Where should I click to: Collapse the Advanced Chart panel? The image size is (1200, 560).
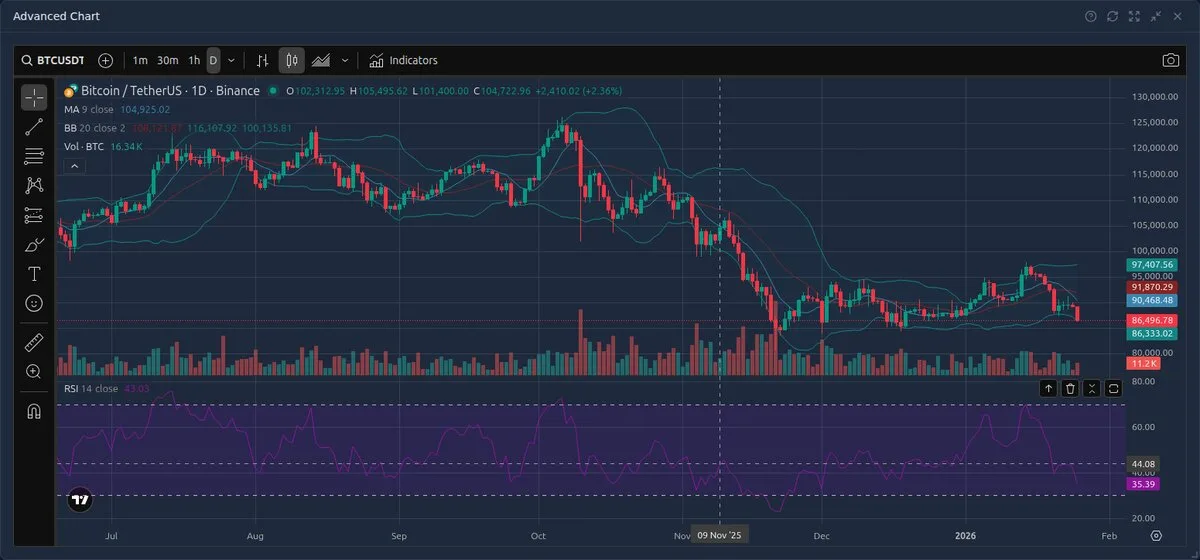pos(1156,16)
